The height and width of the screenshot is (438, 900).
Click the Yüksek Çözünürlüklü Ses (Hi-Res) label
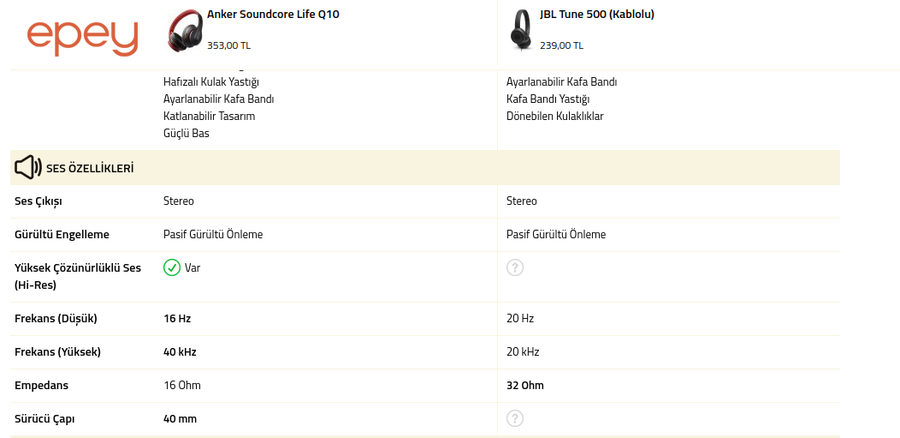77,276
